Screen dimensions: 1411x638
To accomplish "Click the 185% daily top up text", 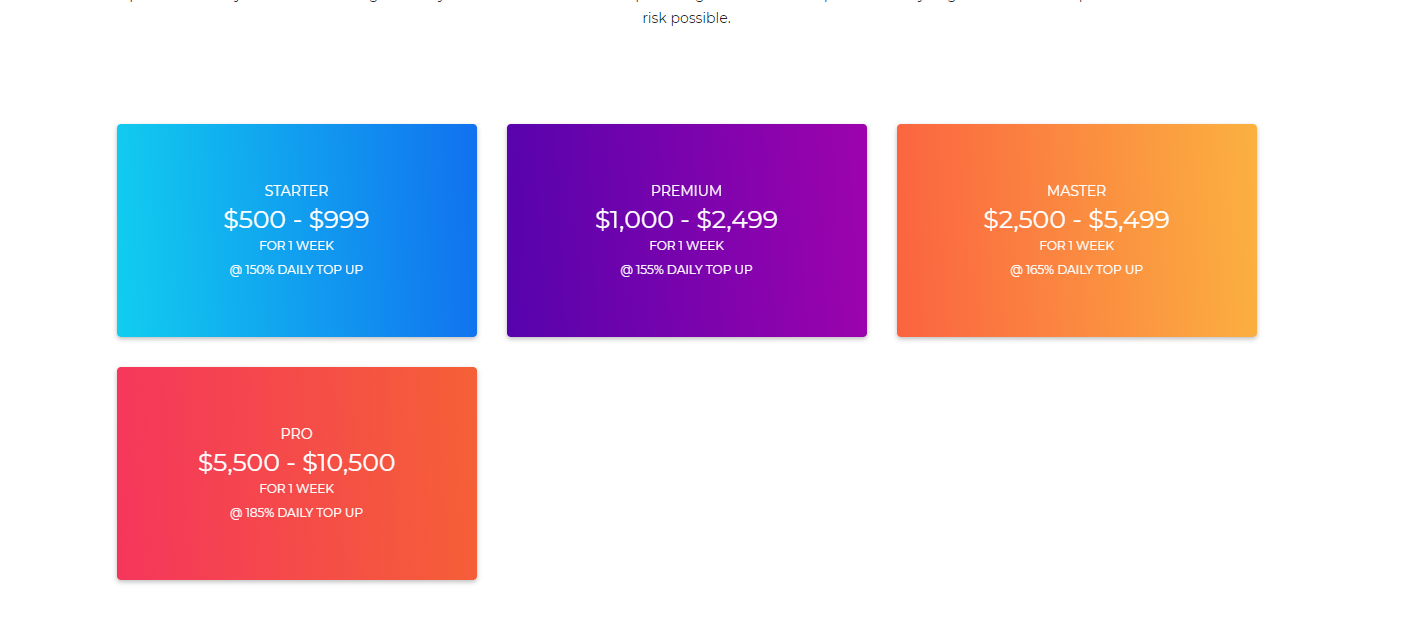I will [296, 513].
